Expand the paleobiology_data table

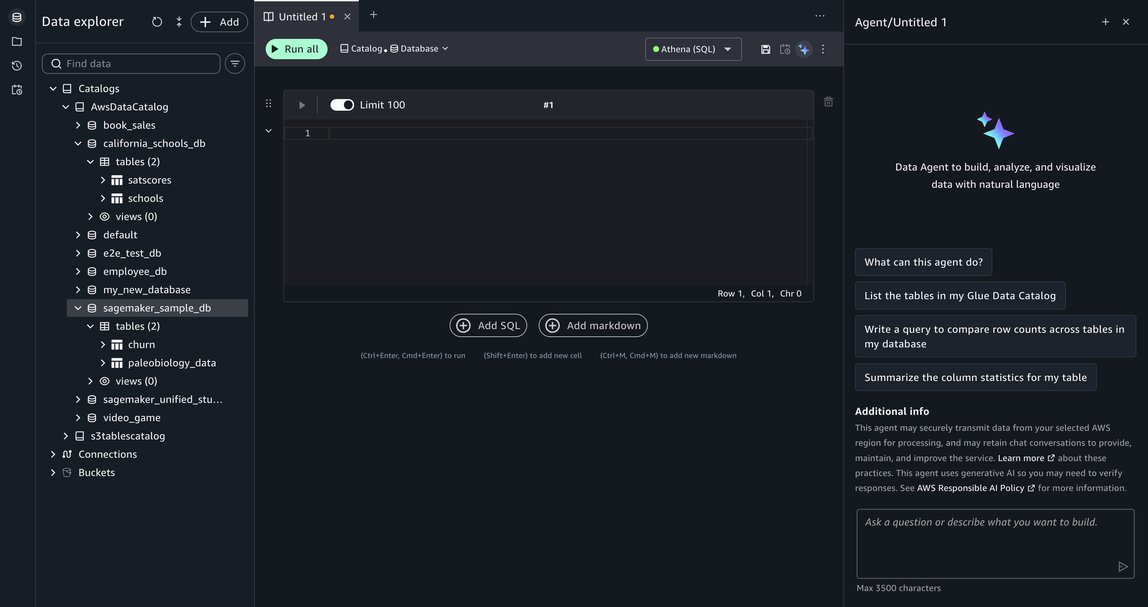(x=102, y=363)
